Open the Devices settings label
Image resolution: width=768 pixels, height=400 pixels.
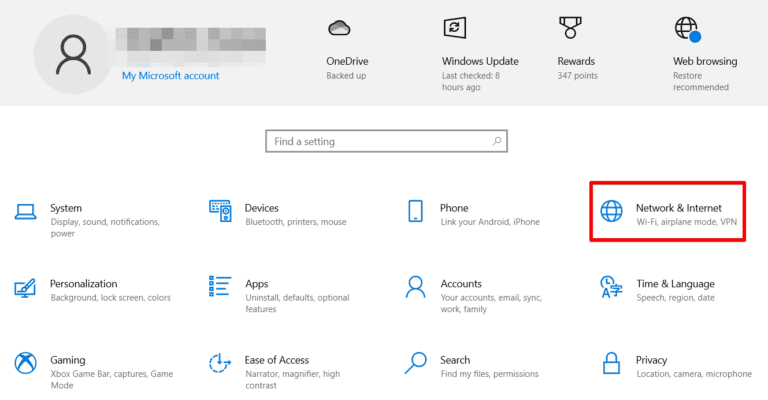pos(262,208)
